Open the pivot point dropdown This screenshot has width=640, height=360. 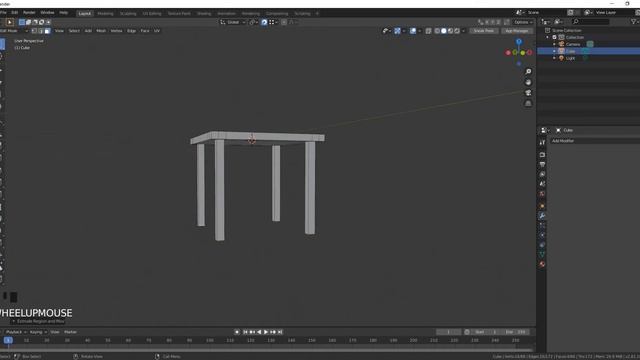point(252,22)
